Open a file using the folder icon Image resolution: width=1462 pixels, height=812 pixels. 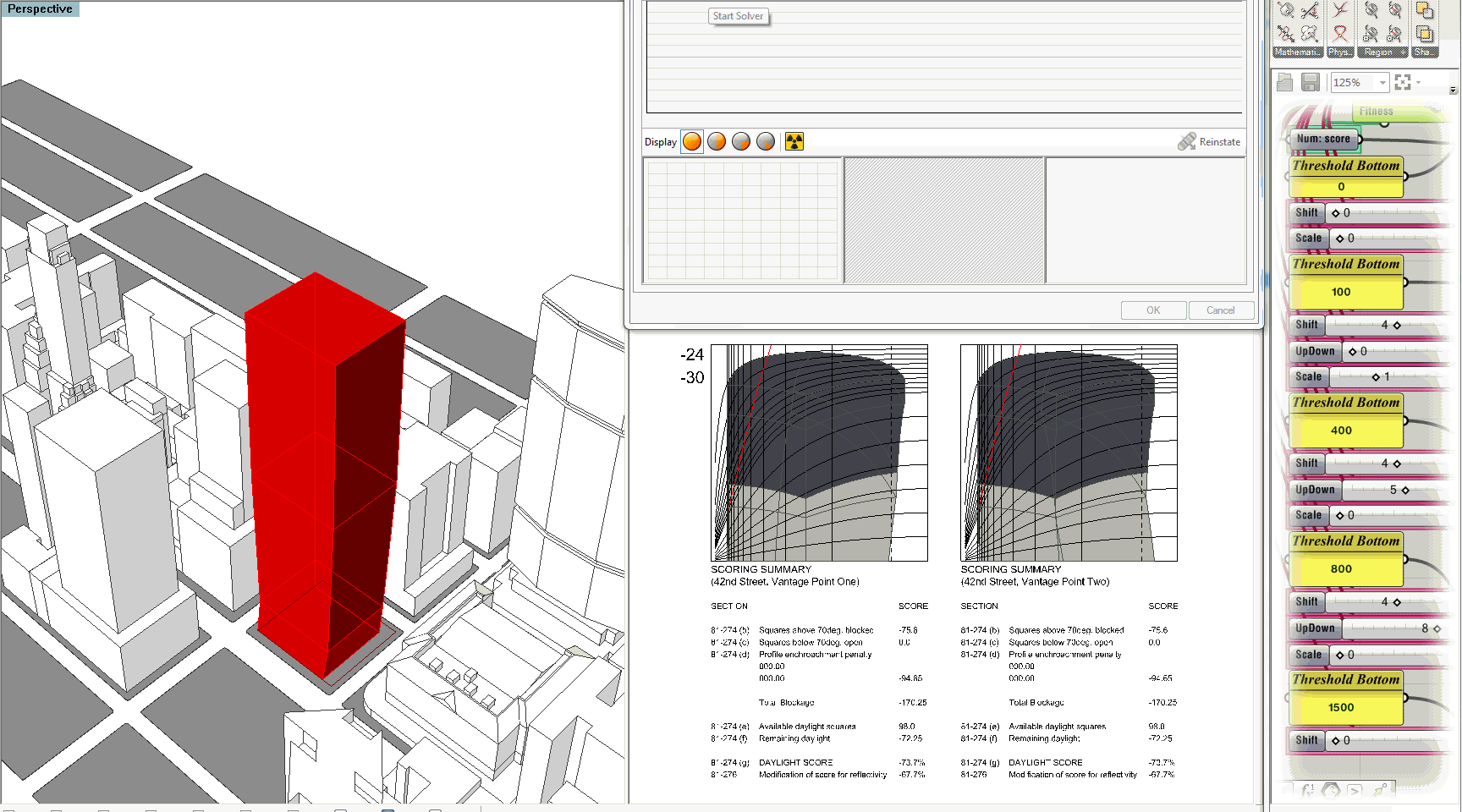coord(1285,81)
